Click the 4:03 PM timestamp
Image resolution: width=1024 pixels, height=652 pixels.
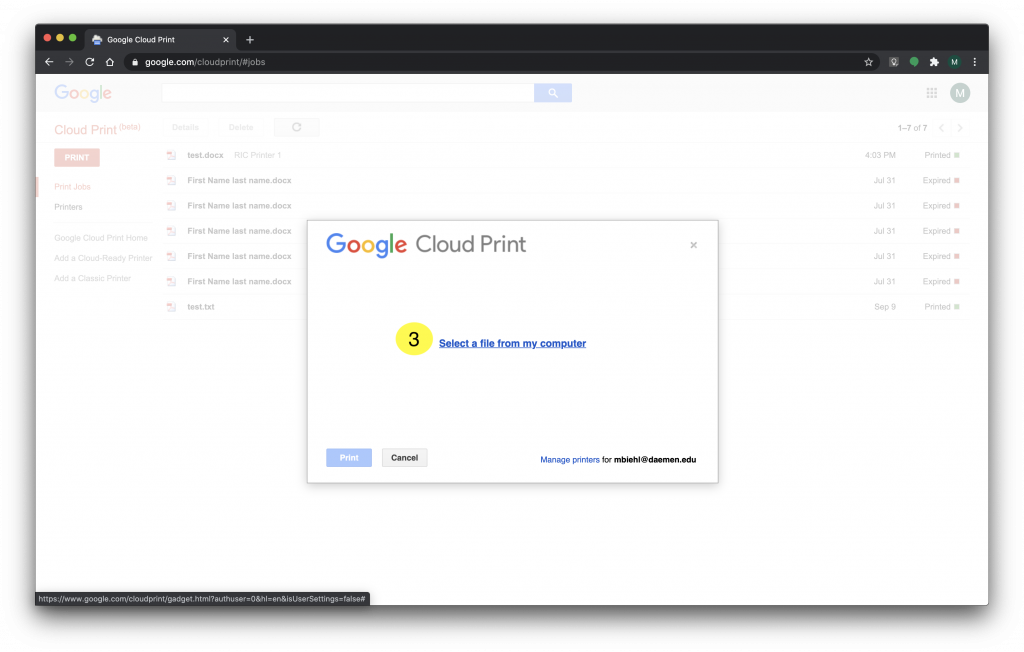click(880, 155)
